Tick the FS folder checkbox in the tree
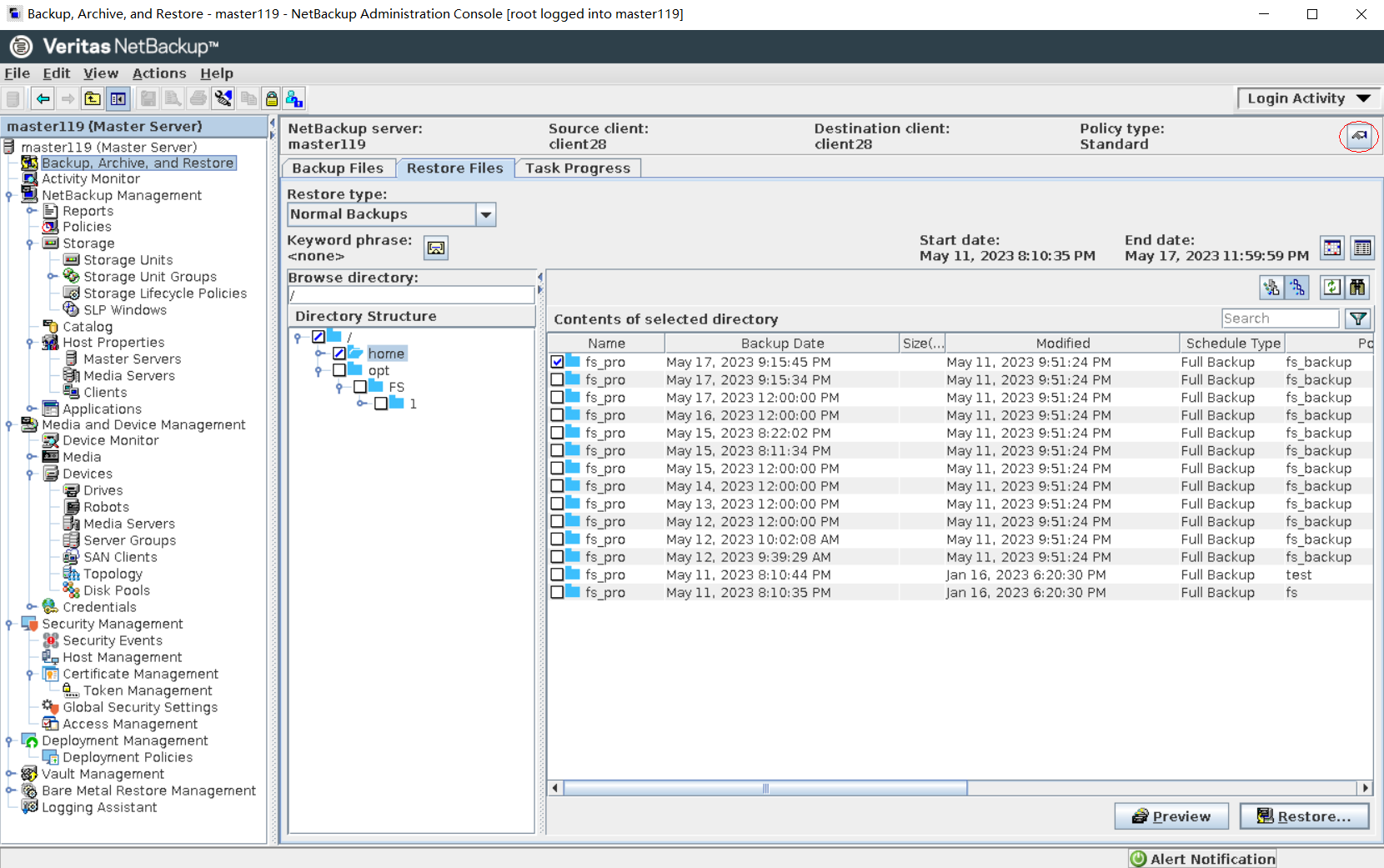The image size is (1384, 868). 360,387
